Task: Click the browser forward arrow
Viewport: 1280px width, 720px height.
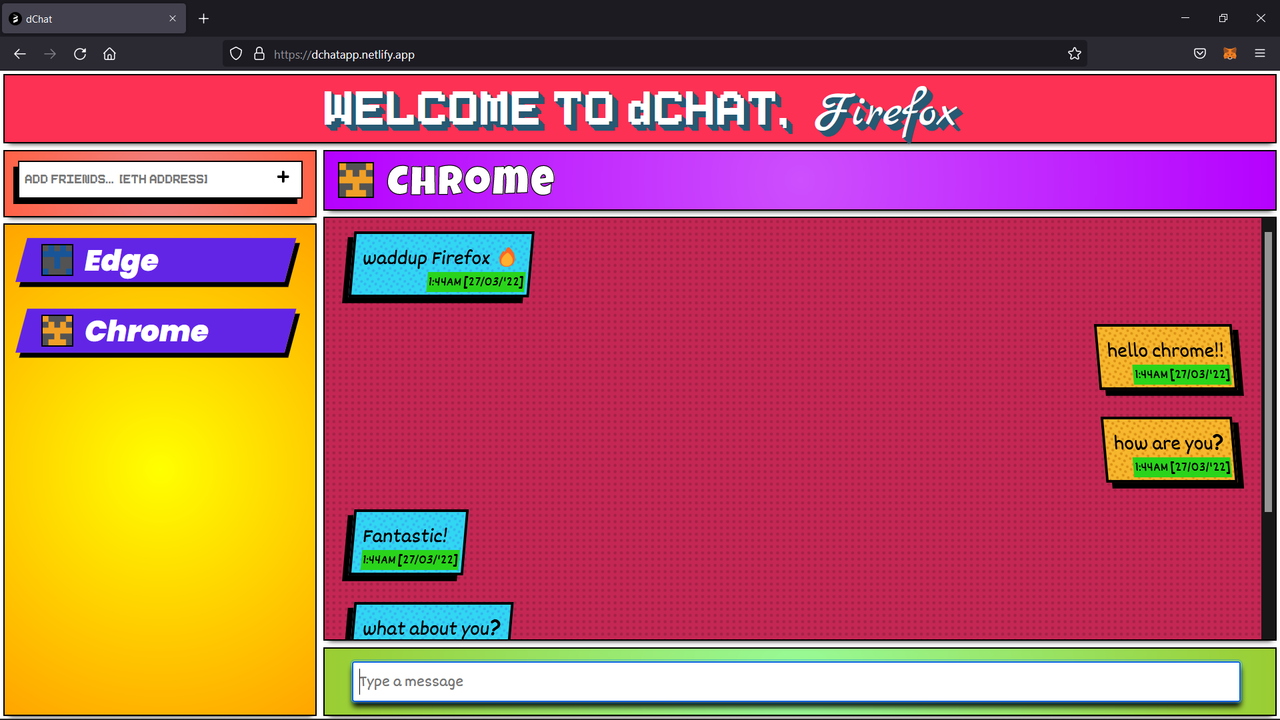Action: (x=50, y=54)
